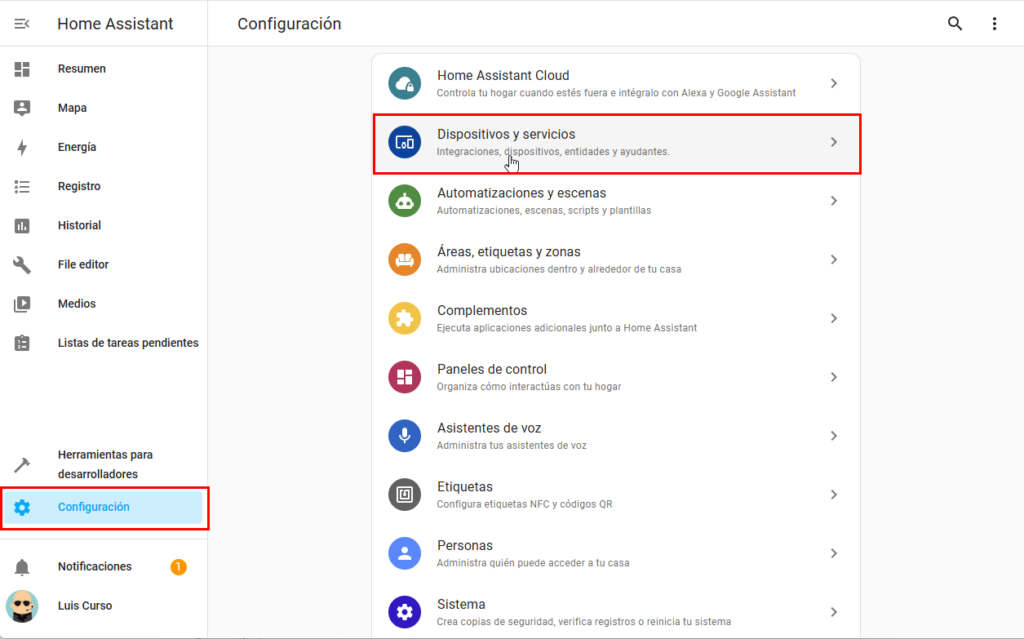Screen dimensions: 1024x639
Task: Click the search magnifier icon
Action: [x=955, y=24]
